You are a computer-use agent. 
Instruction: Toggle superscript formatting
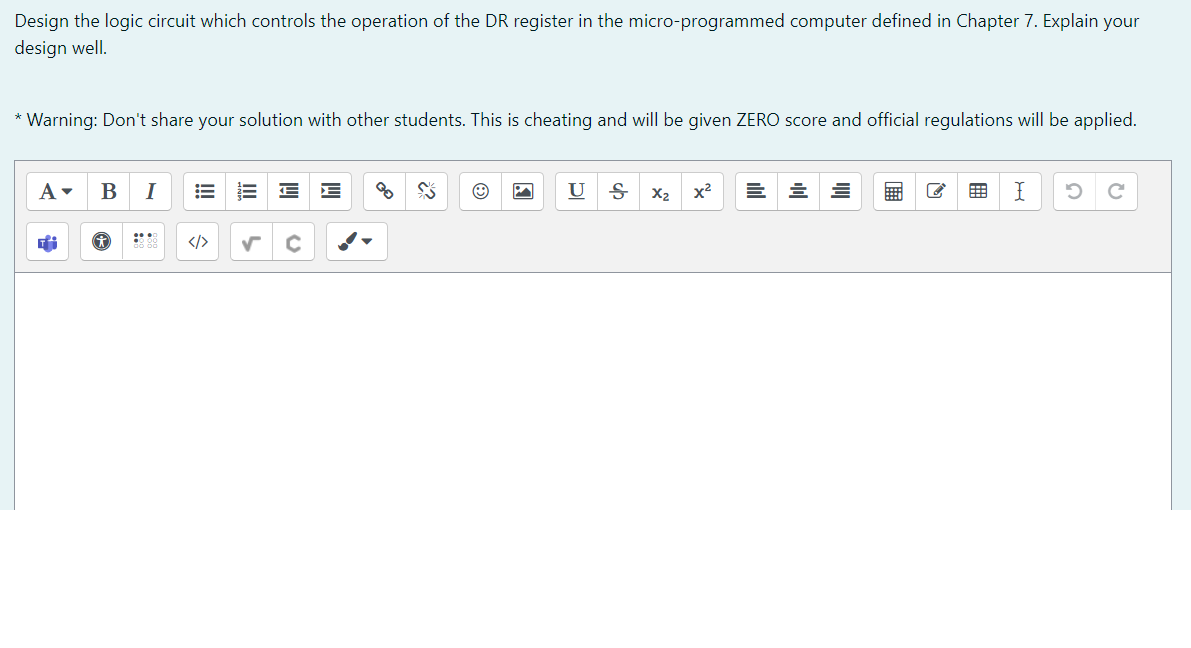(x=703, y=191)
